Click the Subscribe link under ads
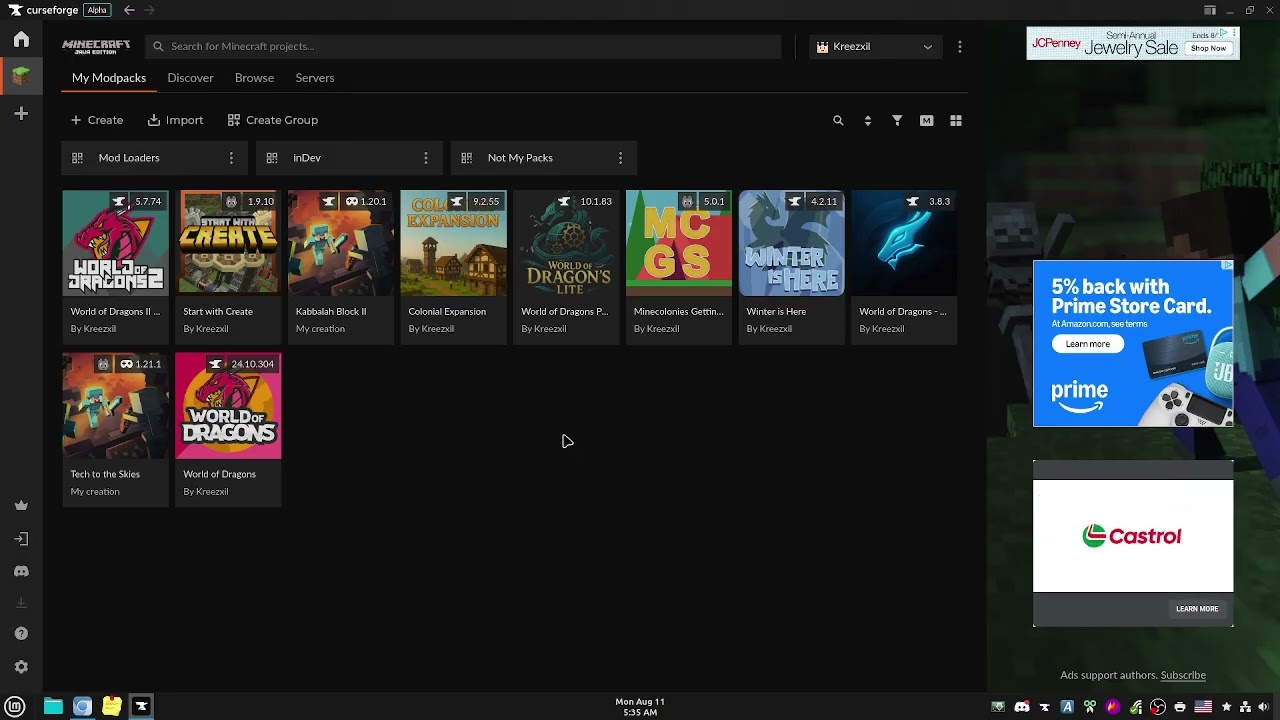 pyautogui.click(x=1183, y=675)
